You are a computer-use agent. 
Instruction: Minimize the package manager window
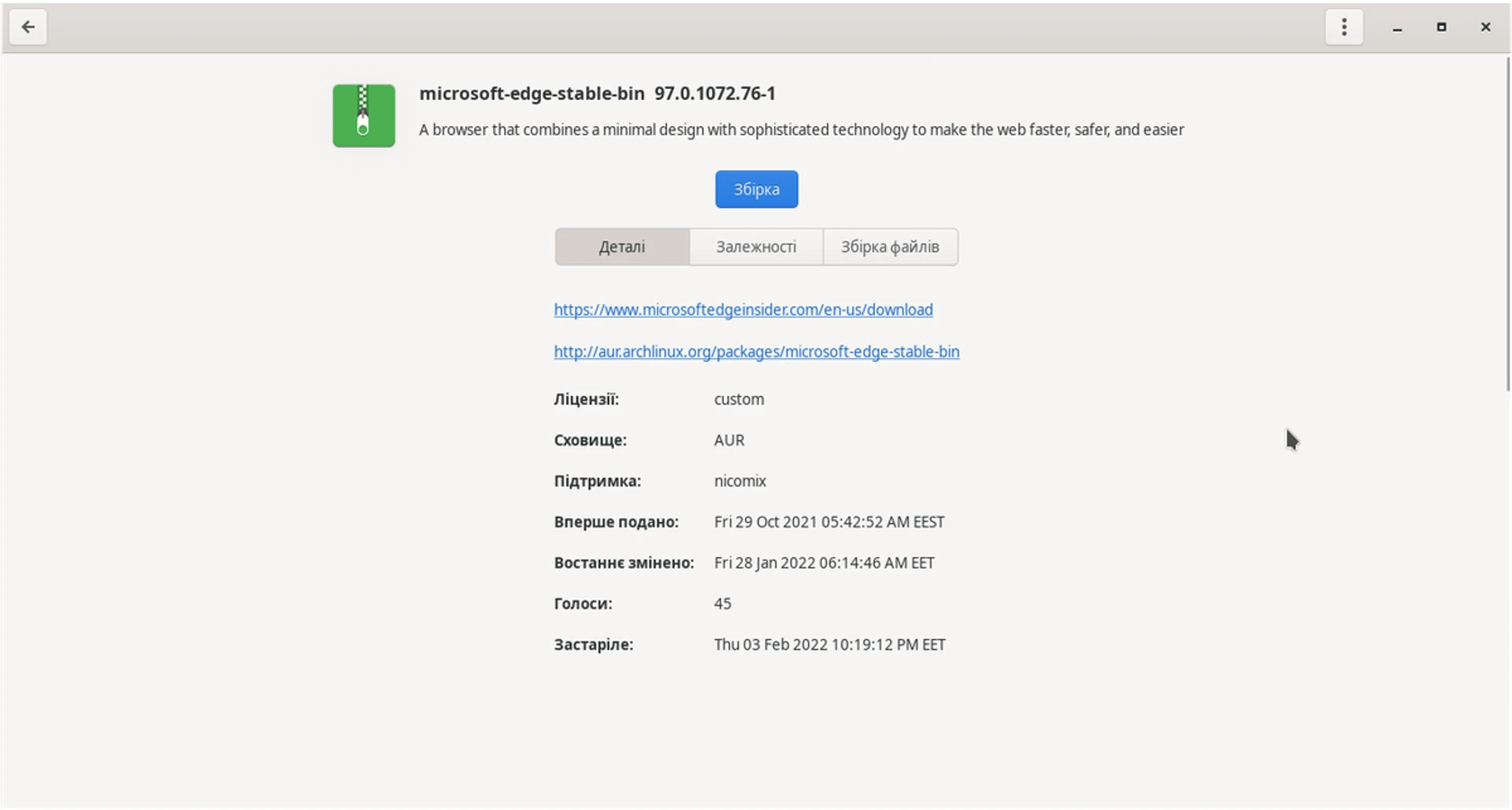[1397, 28]
